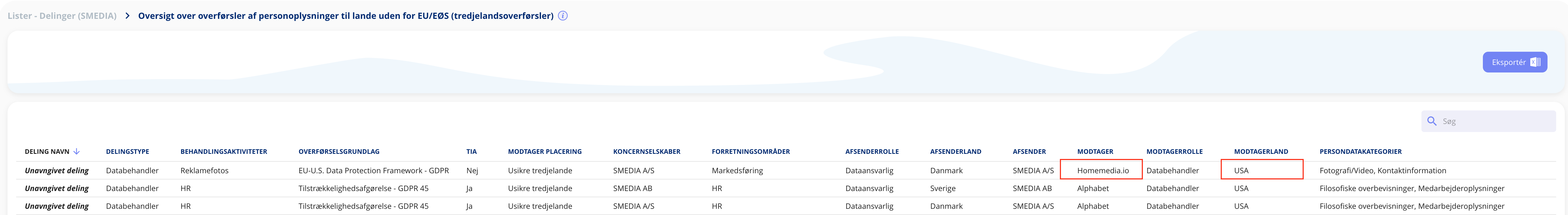Image resolution: width=1568 pixels, height=215 pixels.
Task: Click Dataansvarlig in the Markedsføring row
Action: 869,171
